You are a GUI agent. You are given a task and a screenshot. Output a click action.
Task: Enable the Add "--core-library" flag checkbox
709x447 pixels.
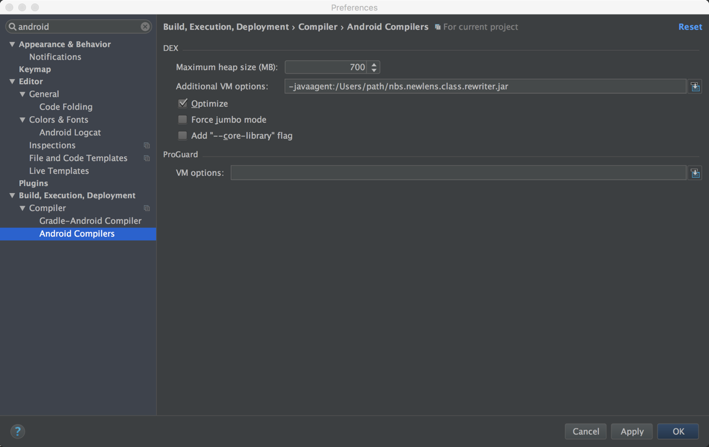point(183,136)
